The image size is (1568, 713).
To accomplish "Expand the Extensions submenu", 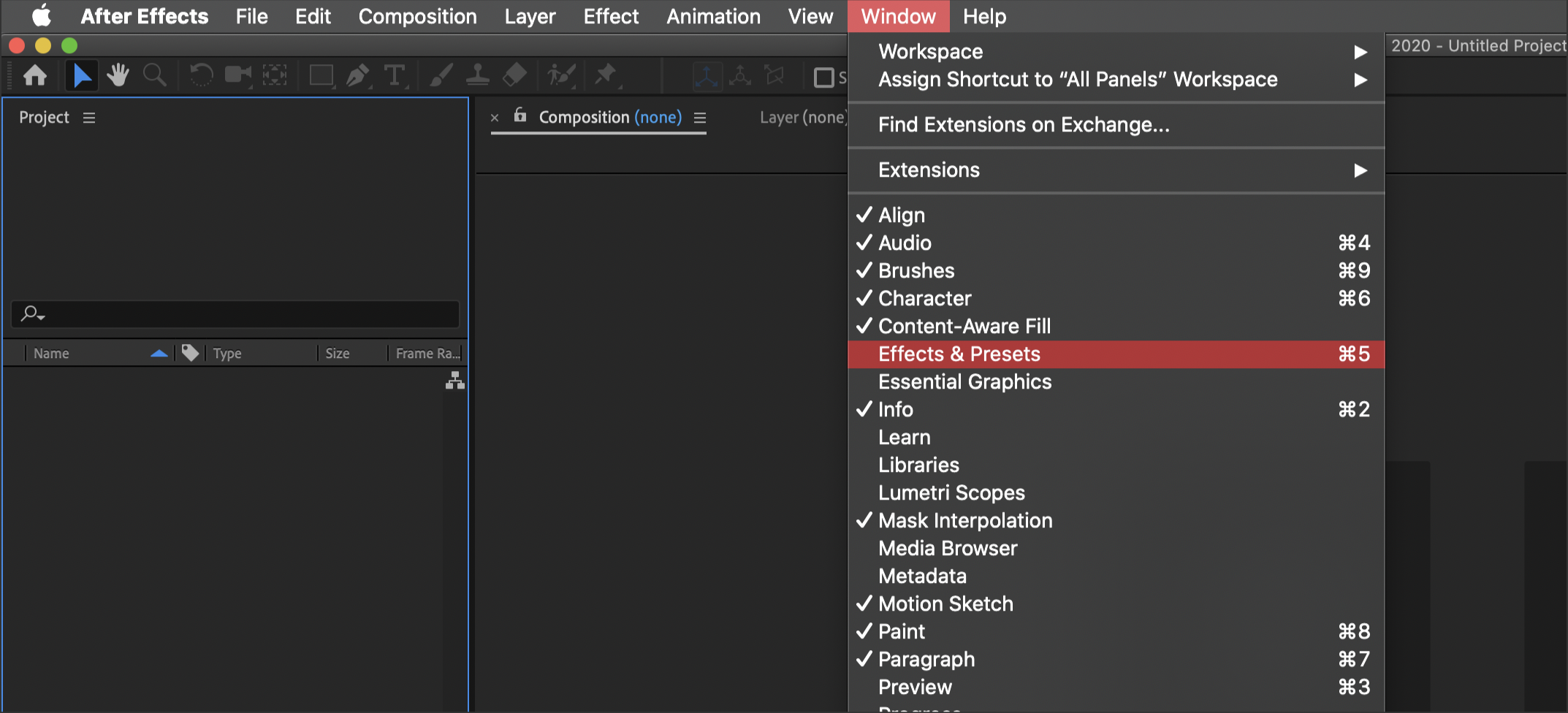I will tap(1116, 169).
